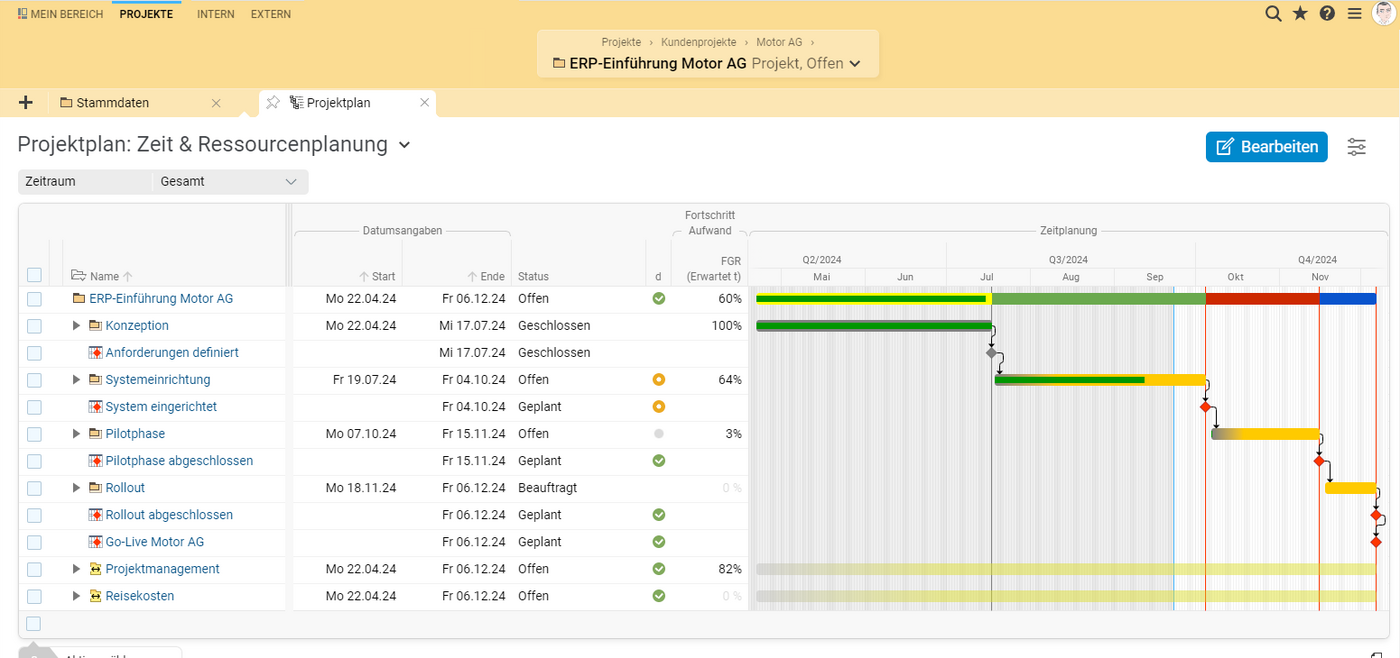Screen dimensions: 1400x658
Task: Check the checkbox next to Konzeption
Action: (x=34, y=325)
